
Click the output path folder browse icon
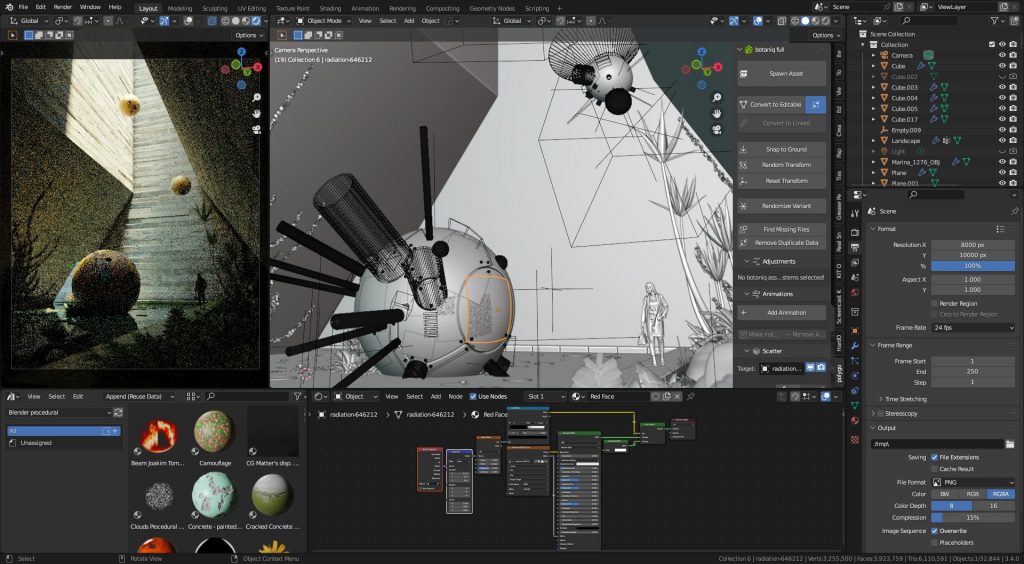1010,444
